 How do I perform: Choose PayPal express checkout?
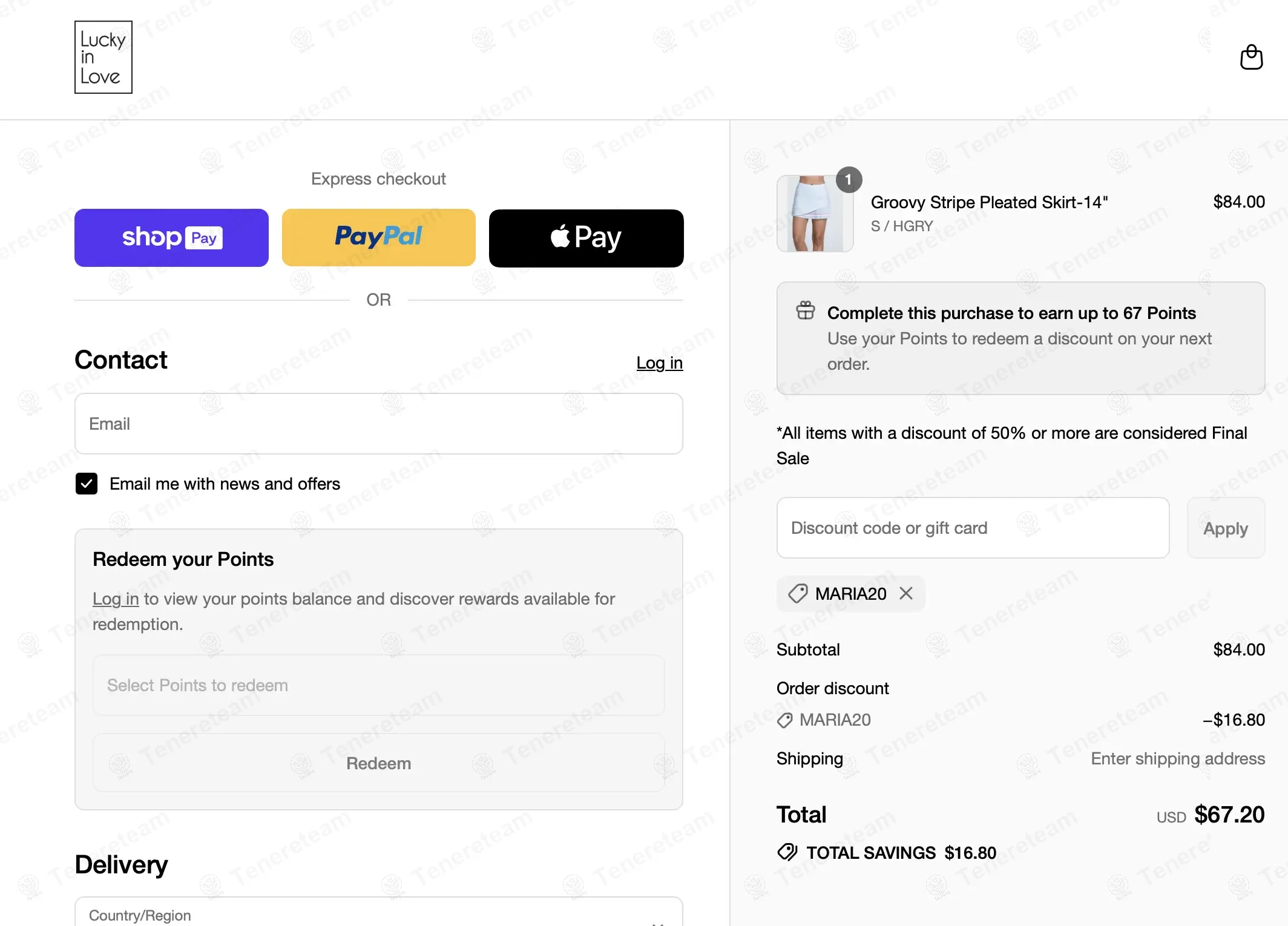click(x=379, y=238)
